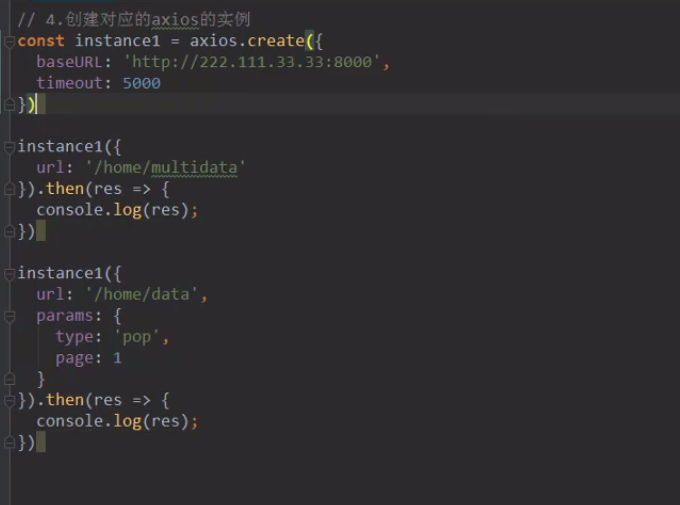
Task: Click the 'url' key before '/home/multidata'
Action: 50,168
